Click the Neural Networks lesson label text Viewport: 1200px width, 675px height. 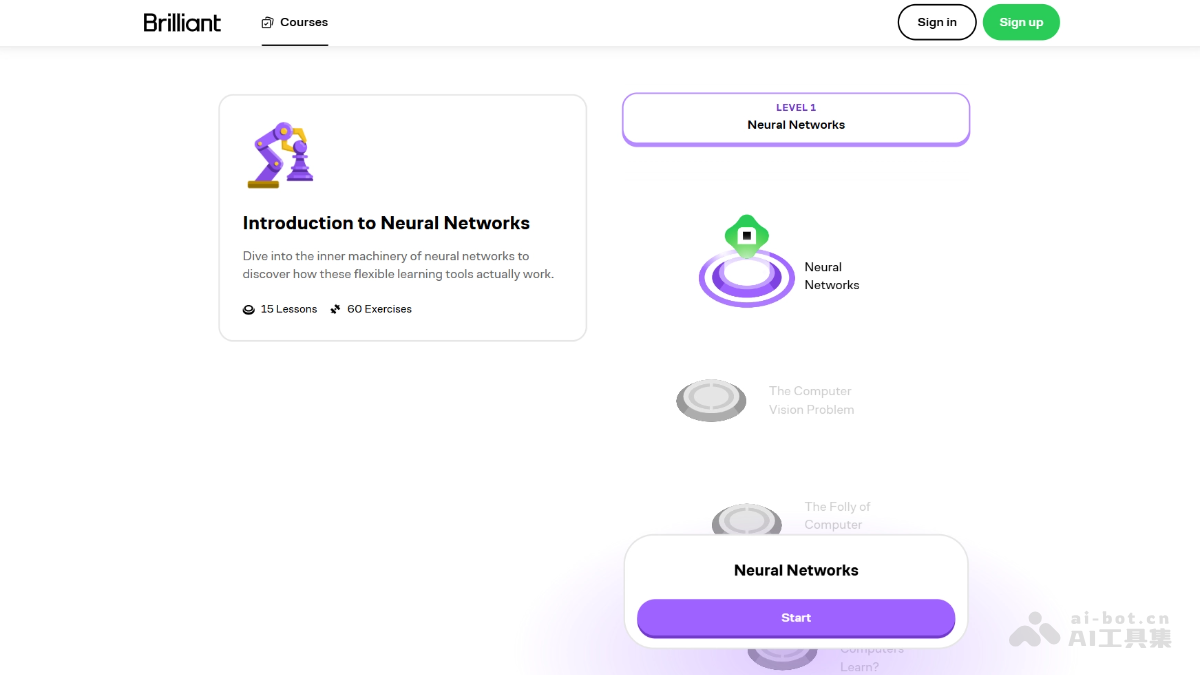[832, 276]
